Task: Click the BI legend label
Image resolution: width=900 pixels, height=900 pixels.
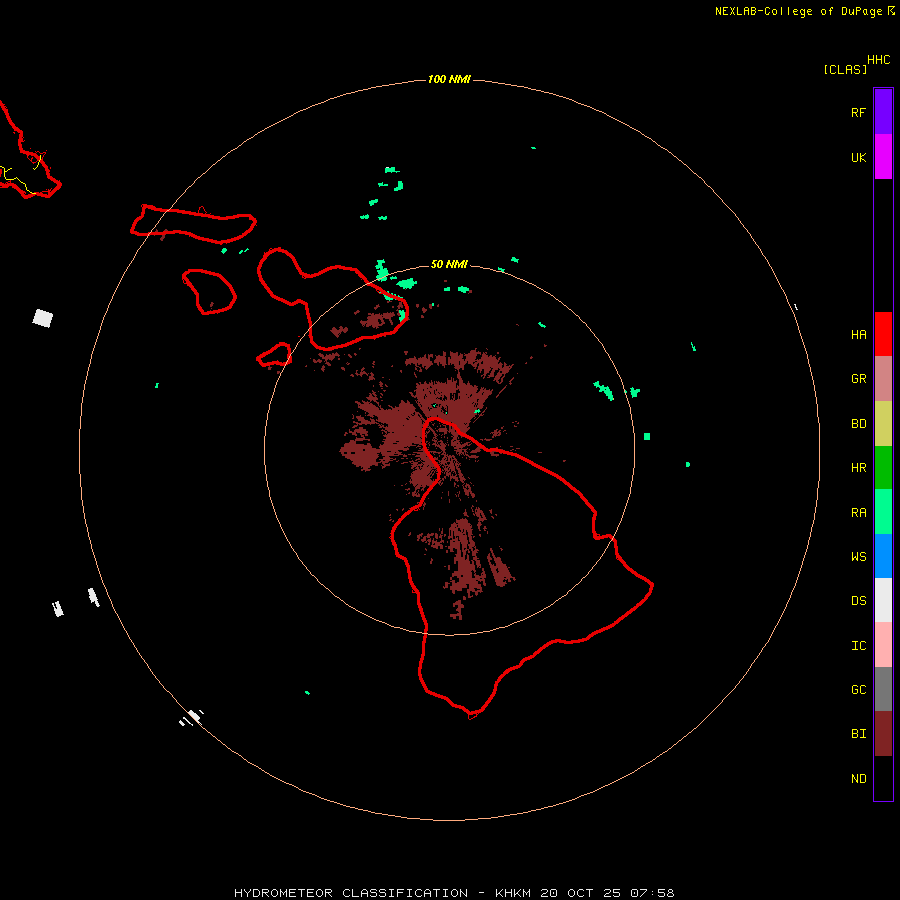Action: (858, 734)
